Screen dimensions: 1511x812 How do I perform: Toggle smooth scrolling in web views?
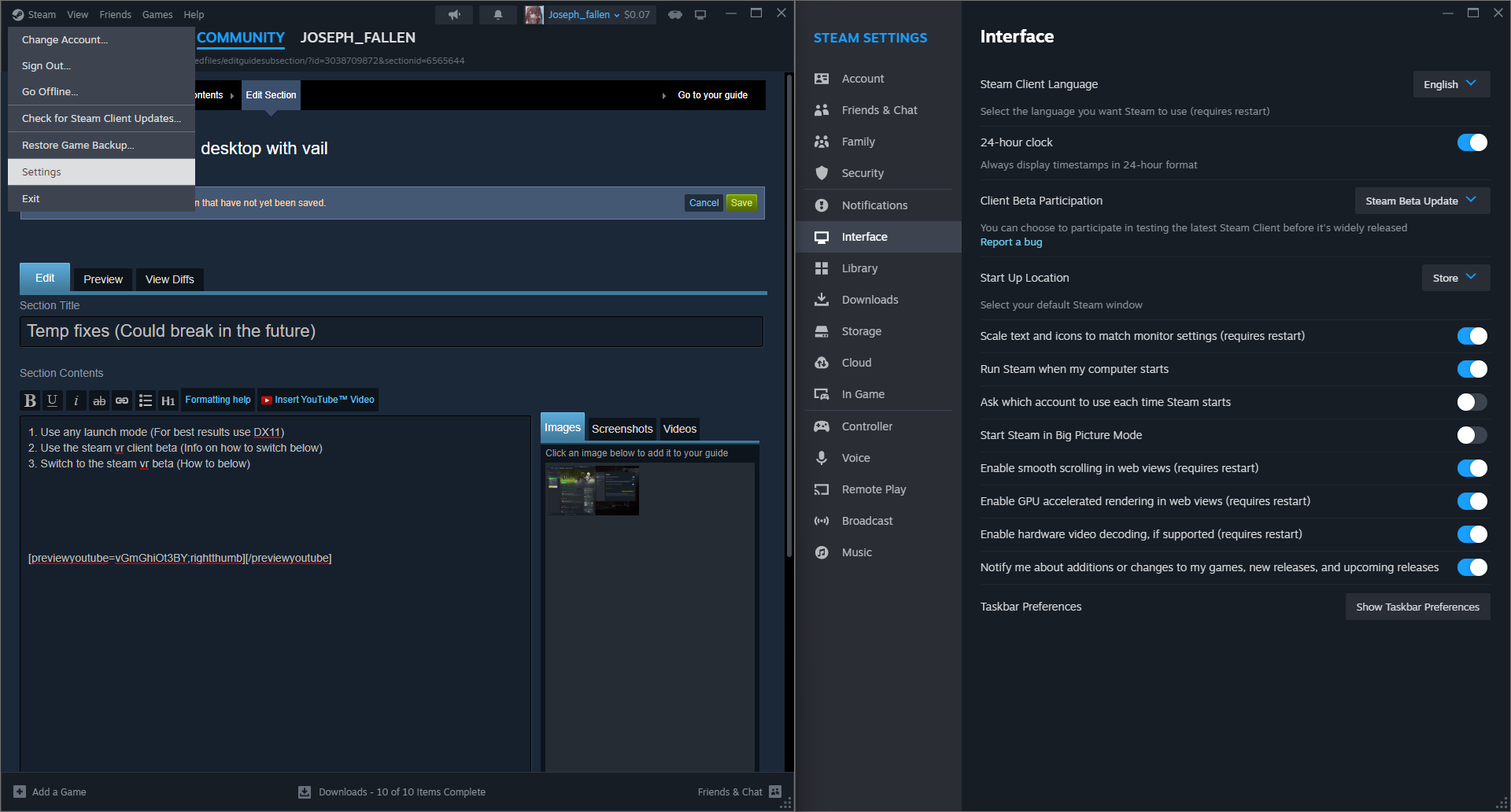point(1472,468)
